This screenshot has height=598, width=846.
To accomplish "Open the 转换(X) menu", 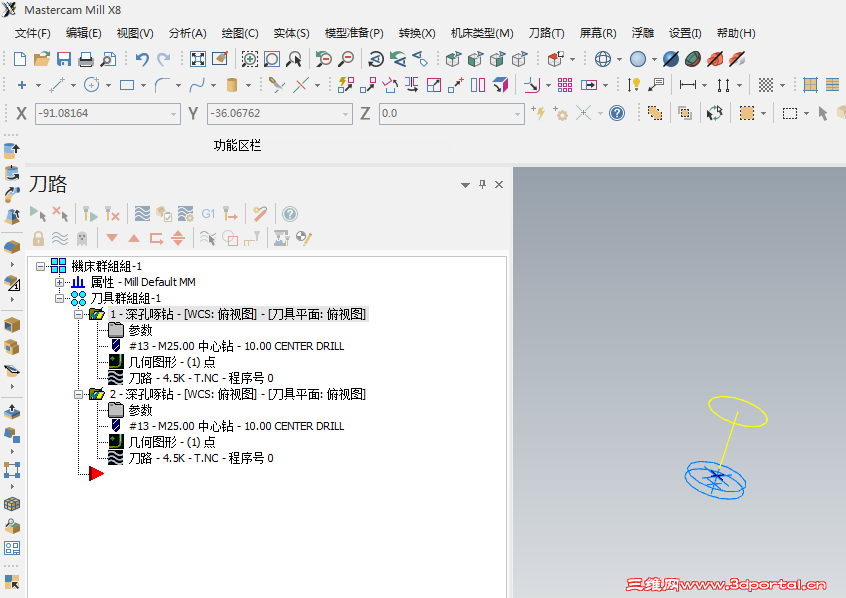I will [417, 33].
